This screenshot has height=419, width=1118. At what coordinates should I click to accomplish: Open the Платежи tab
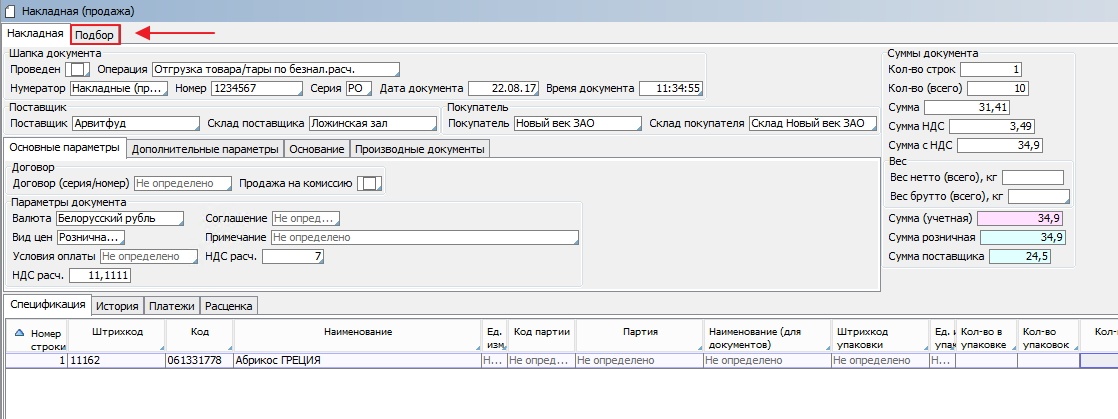click(172, 305)
